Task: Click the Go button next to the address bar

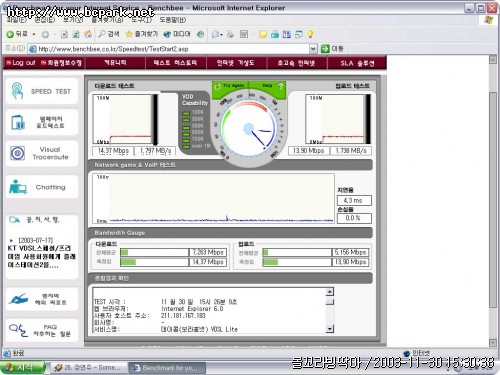Action: coord(332,49)
